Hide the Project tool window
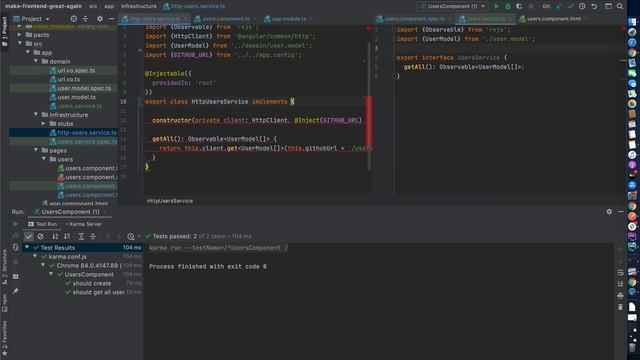 (111, 19)
